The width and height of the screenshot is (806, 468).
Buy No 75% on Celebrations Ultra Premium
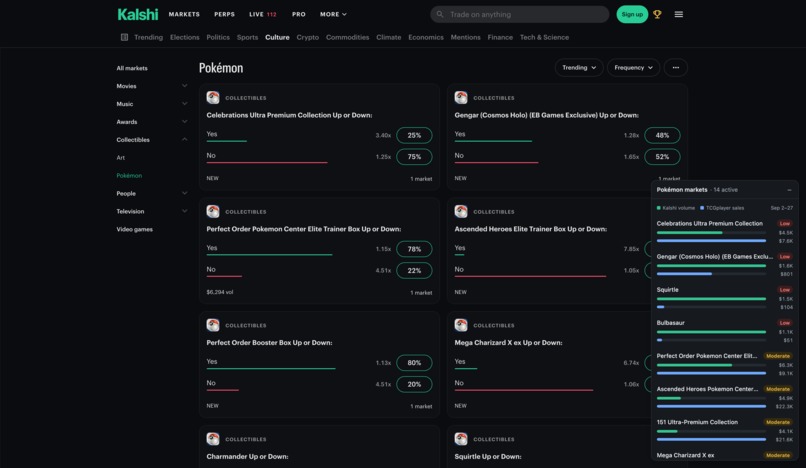[x=414, y=157]
